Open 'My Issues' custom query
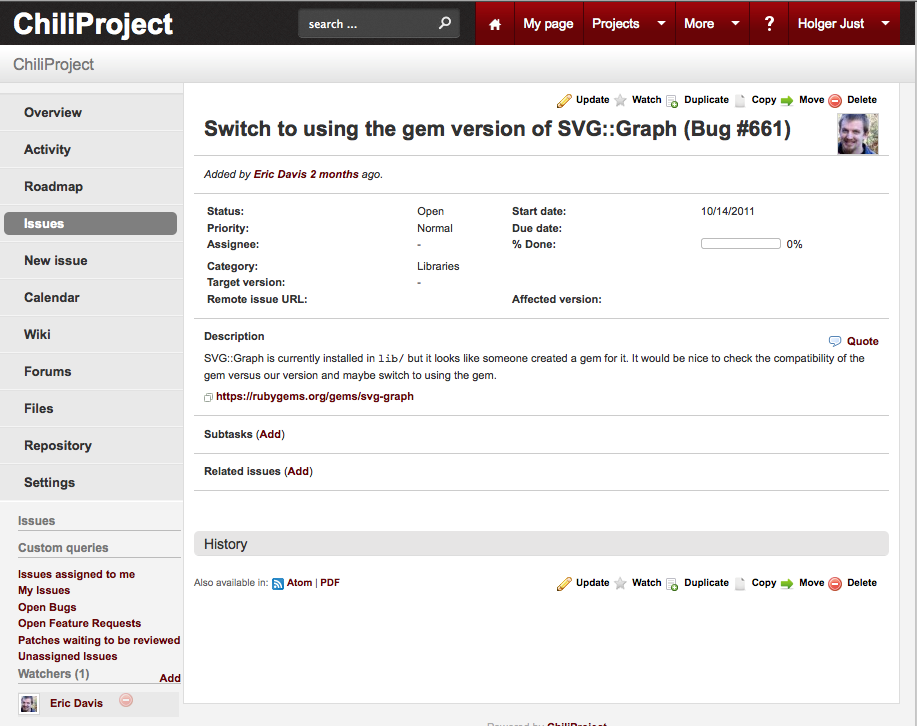The image size is (917, 726). pos(44,590)
